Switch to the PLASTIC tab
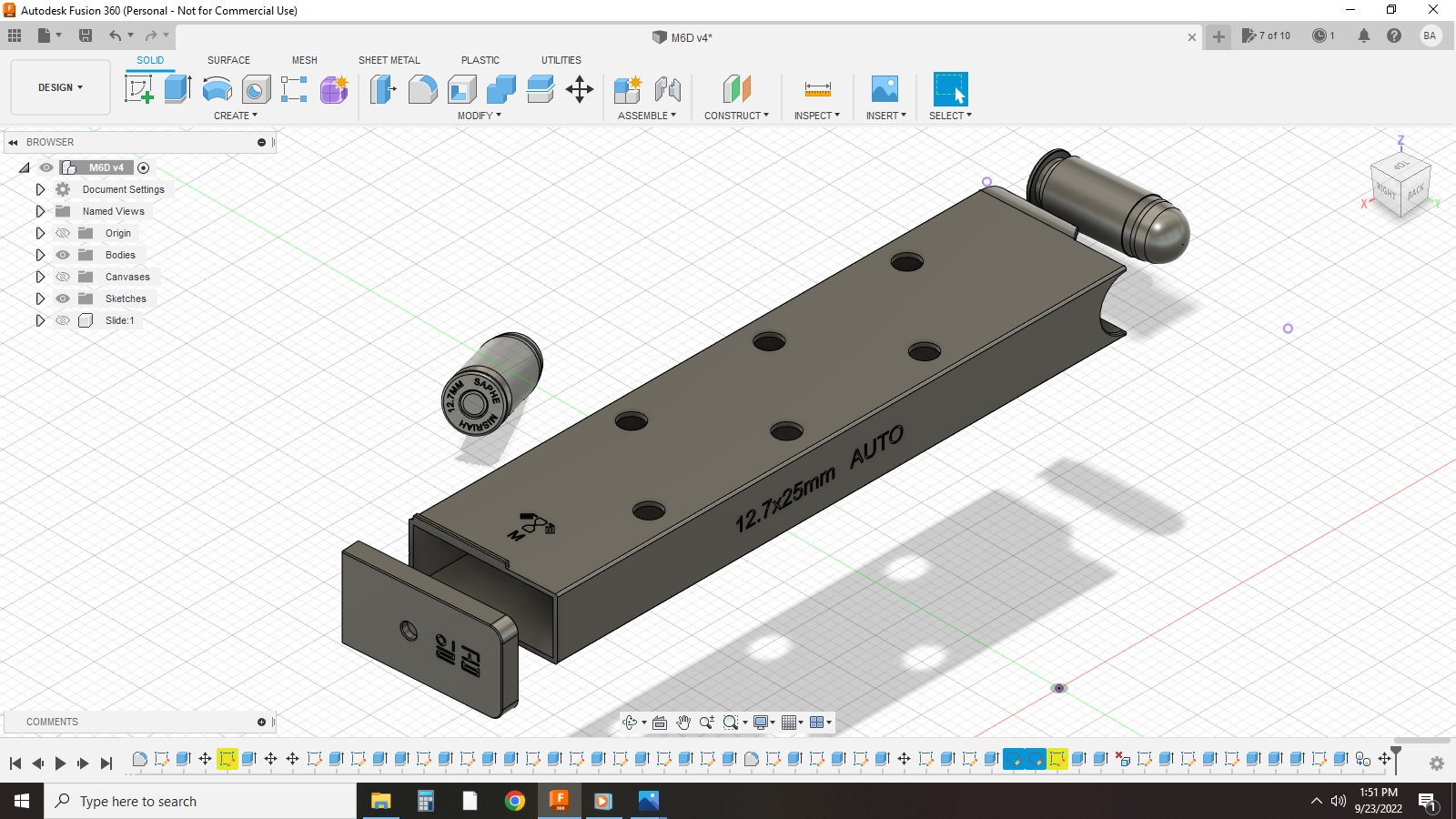 (x=480, y=60)
